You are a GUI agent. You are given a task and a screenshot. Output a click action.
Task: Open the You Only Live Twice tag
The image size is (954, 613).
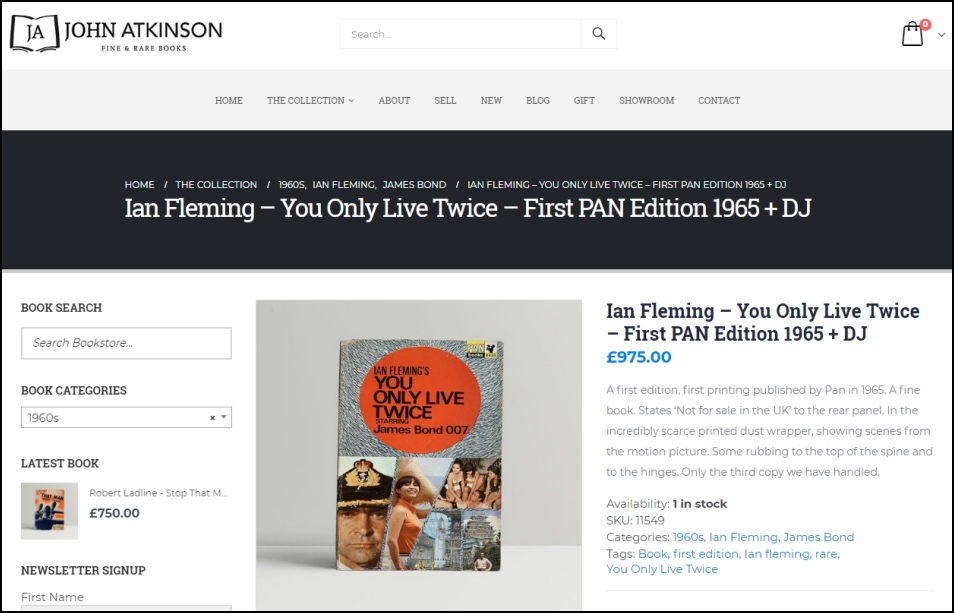pyautogui.click(x=662, y=569)
